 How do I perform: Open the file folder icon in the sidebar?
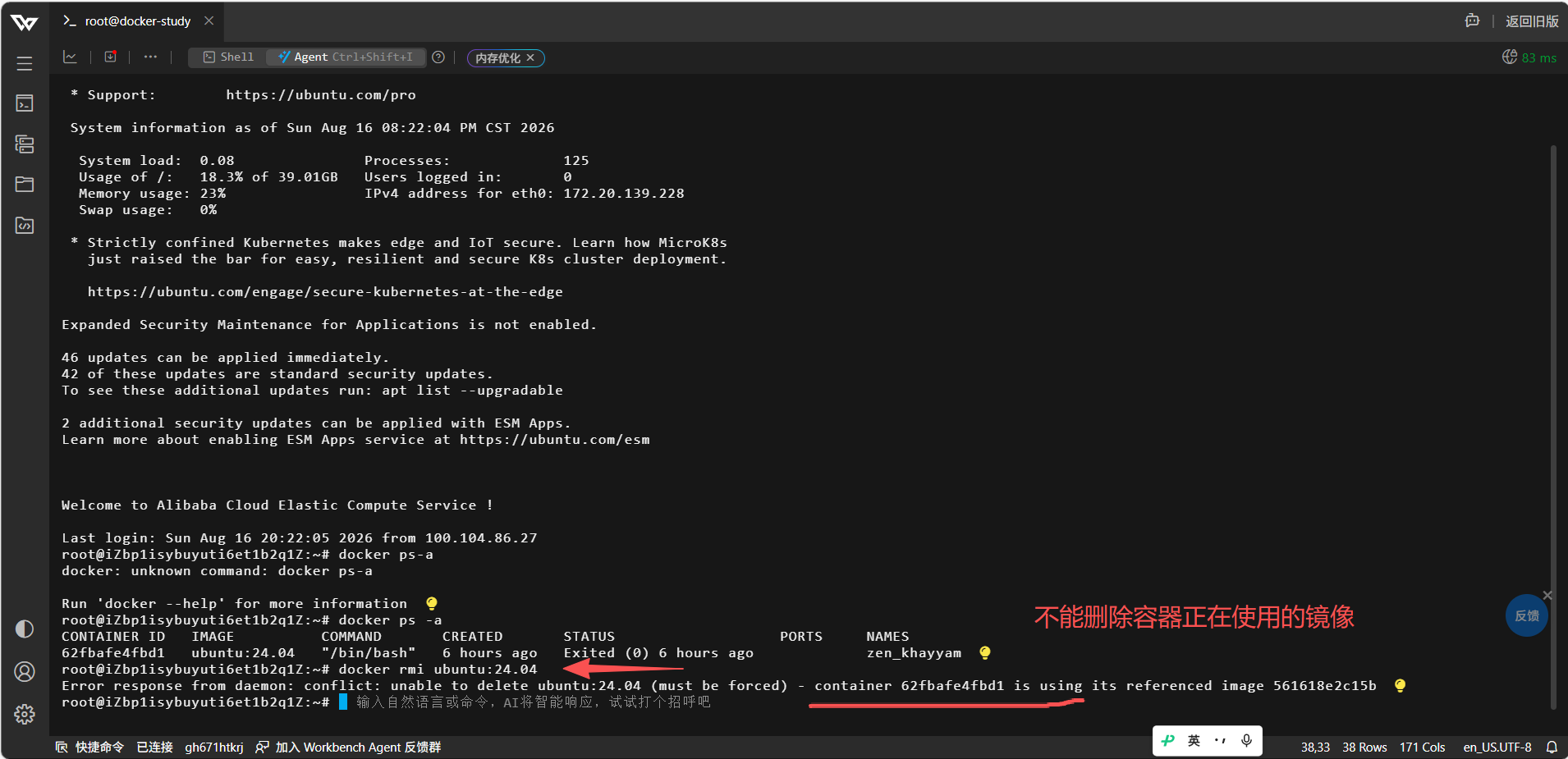click(x=25, y=185)
